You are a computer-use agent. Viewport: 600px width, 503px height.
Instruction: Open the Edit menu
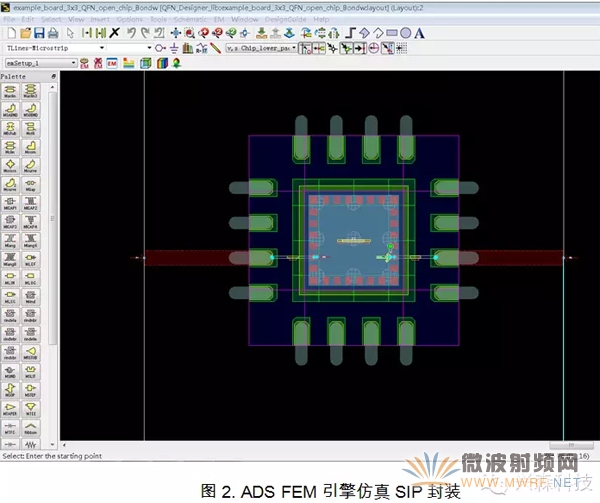click(28, 19)
